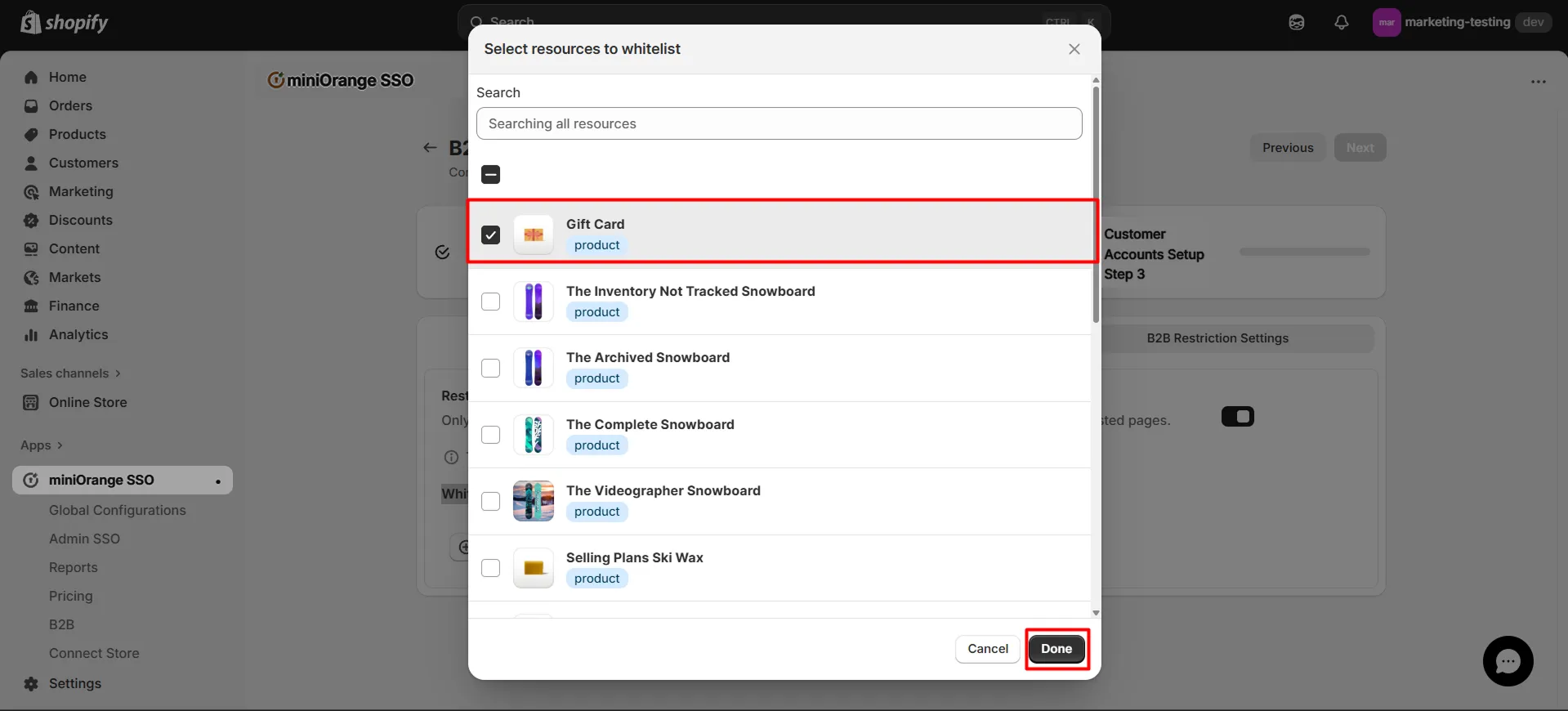Click the Content icon in sidebar
Viewport: 1568px width, 711px height.
click(31, 248)
